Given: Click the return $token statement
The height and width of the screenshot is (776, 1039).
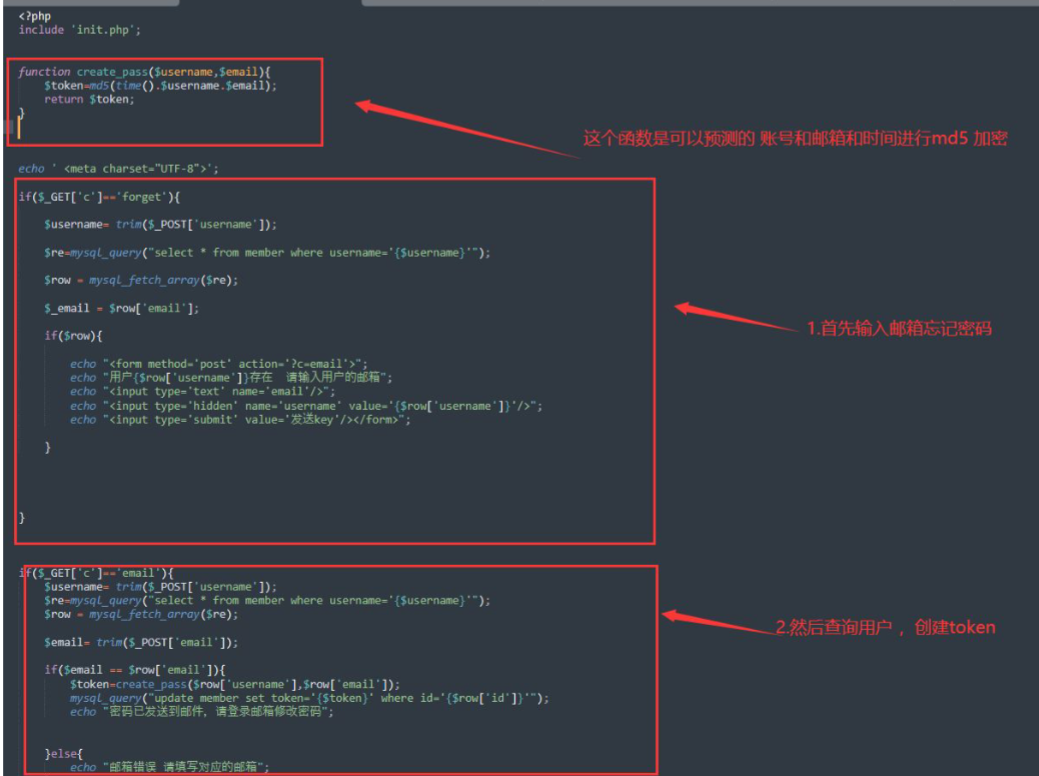Looking at the screenshot, I should tap(89, 100).
